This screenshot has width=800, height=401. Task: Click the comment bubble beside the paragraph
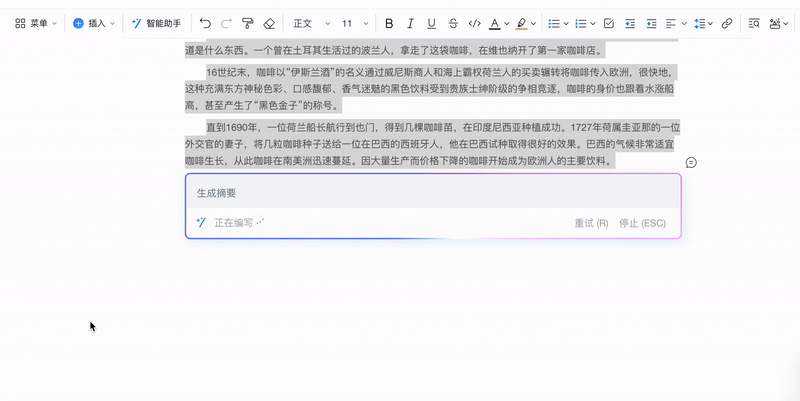coord(691,162)
